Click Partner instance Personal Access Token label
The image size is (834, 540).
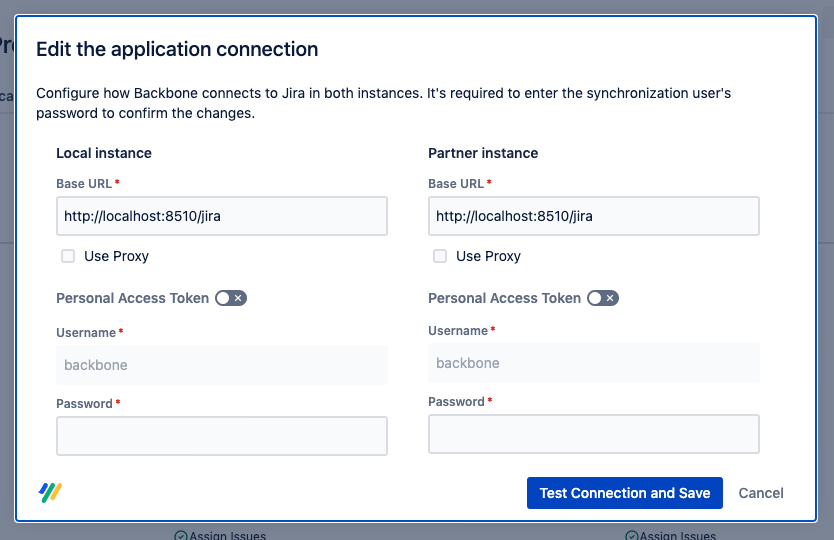tap(504, 298)
